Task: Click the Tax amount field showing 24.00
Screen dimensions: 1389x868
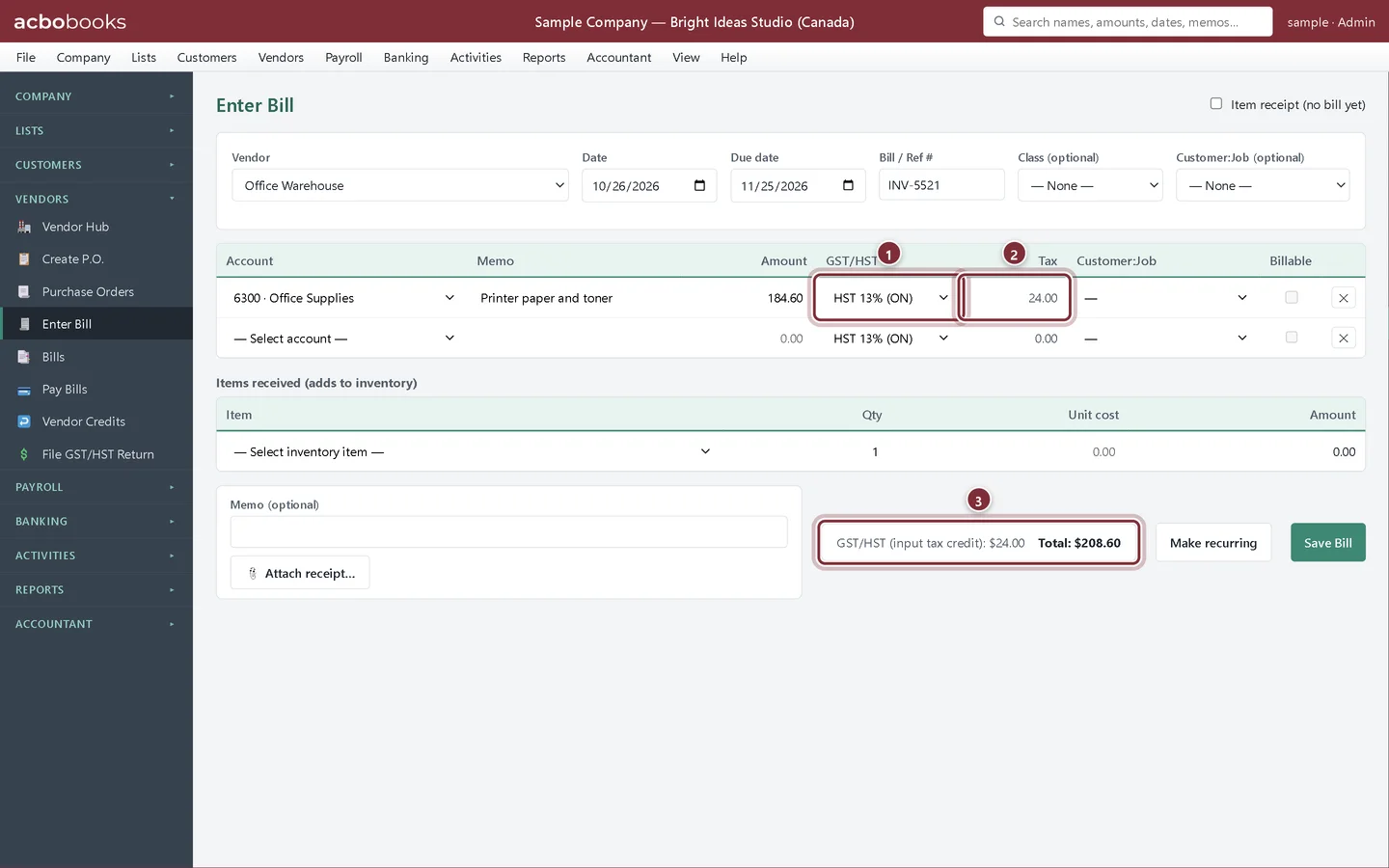Action: 1015,298
